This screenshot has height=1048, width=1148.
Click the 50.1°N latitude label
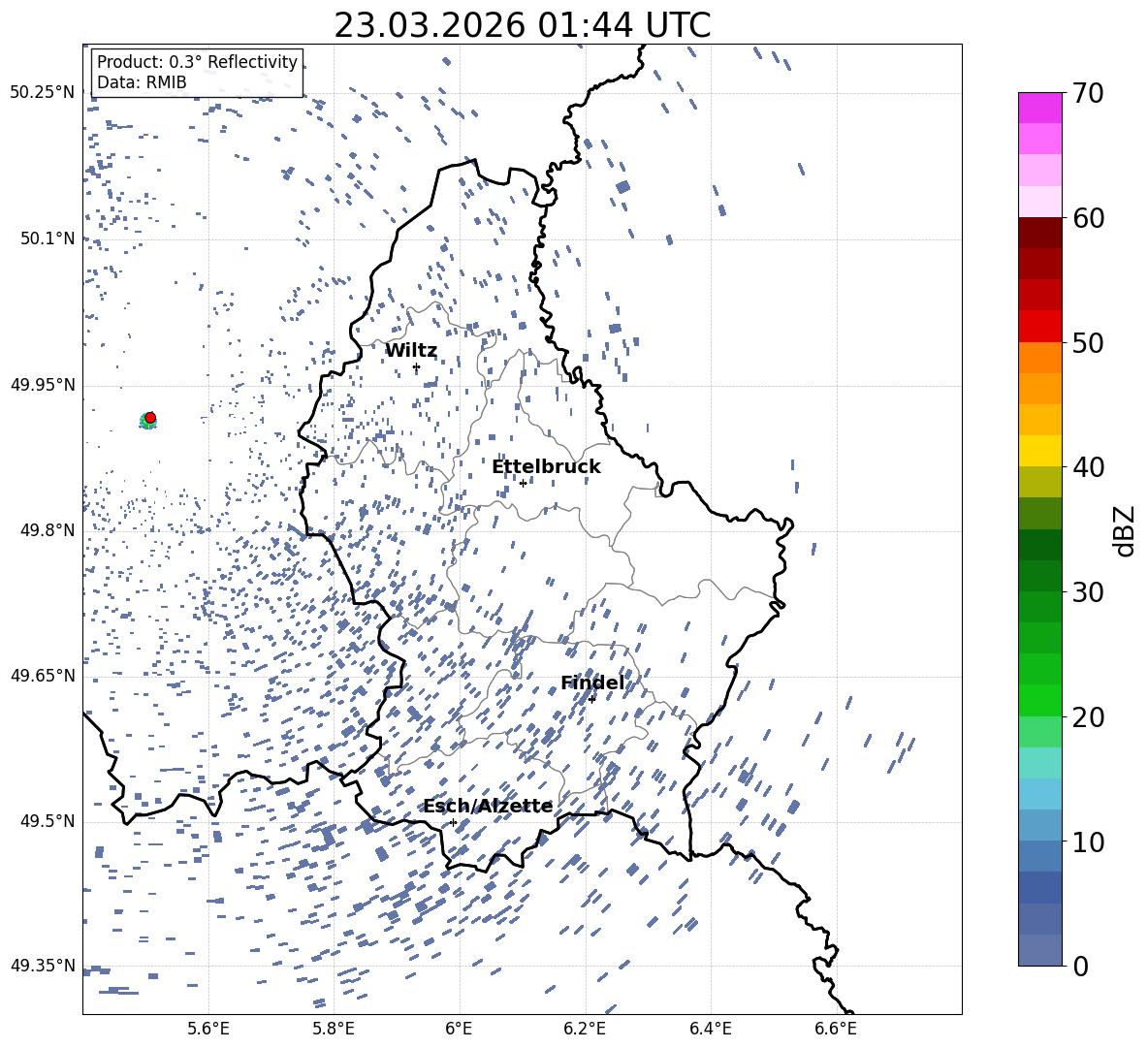tap(48, 238)
